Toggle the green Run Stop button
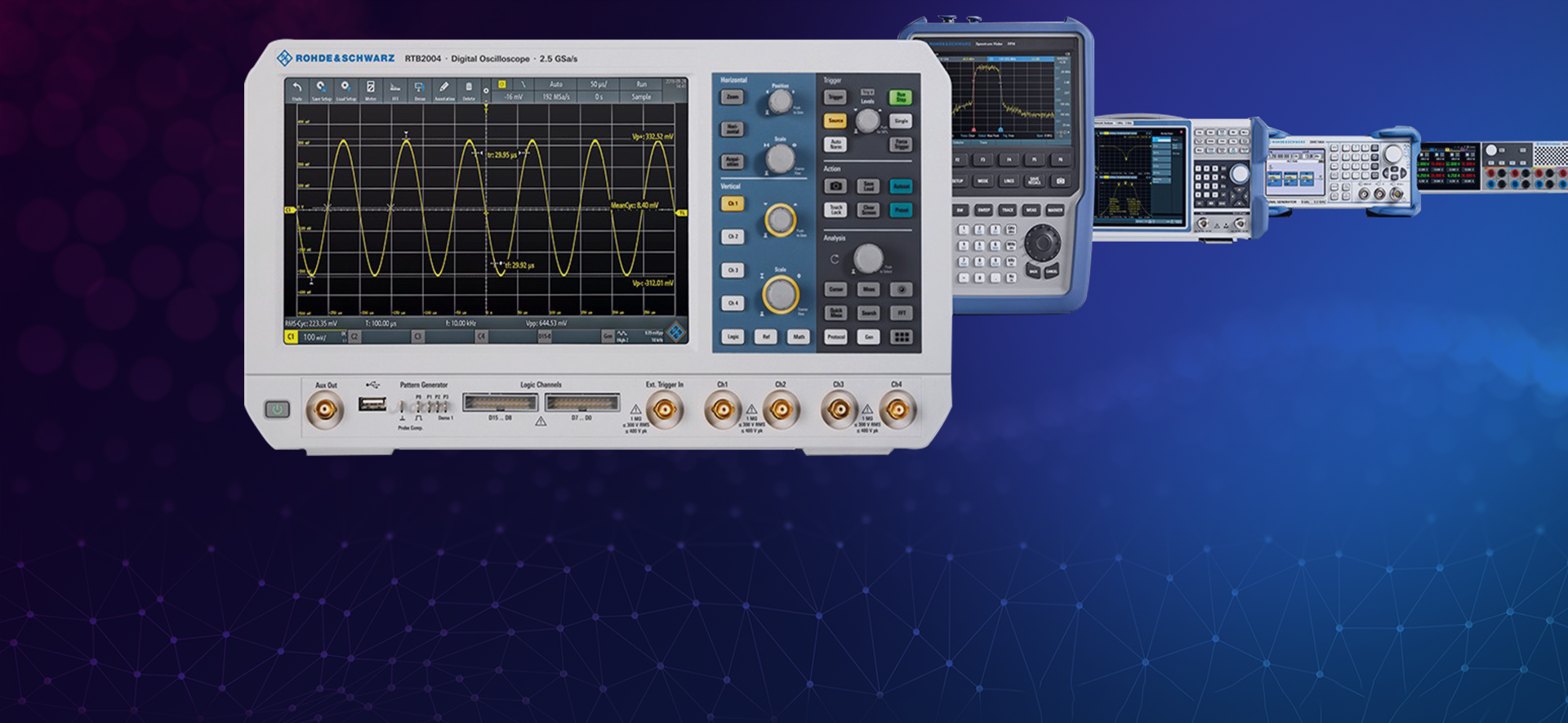The height and width of the screenshot is (723, 1568). pos(900,97)
